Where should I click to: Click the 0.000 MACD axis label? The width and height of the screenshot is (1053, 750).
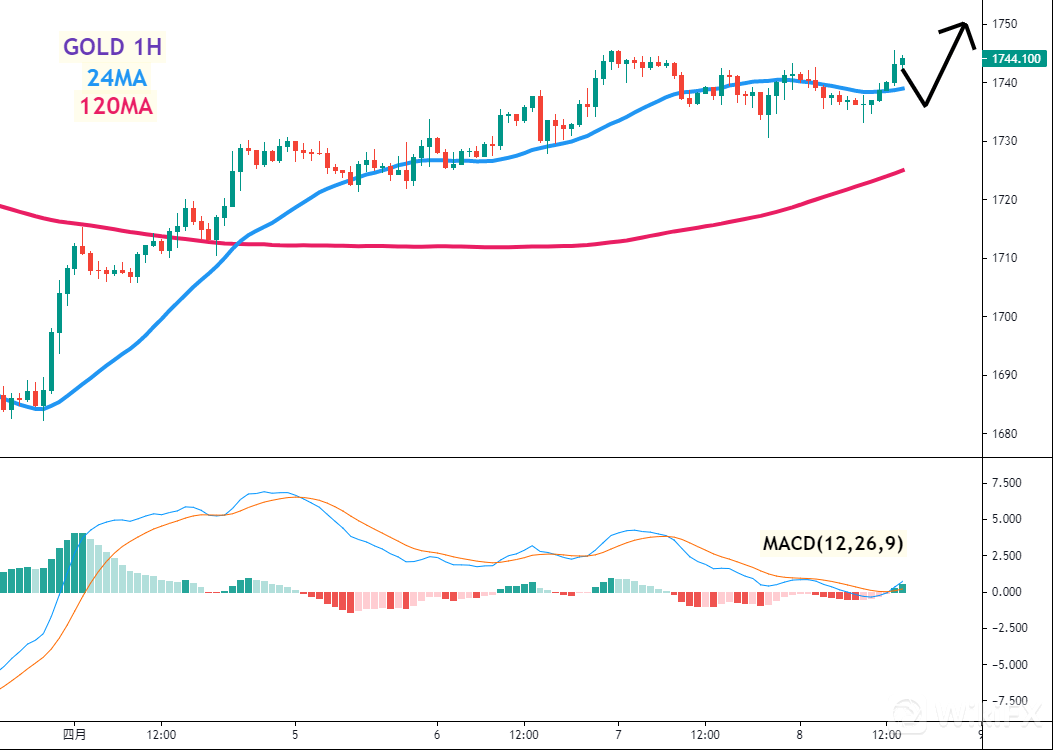pos(1007,592)
